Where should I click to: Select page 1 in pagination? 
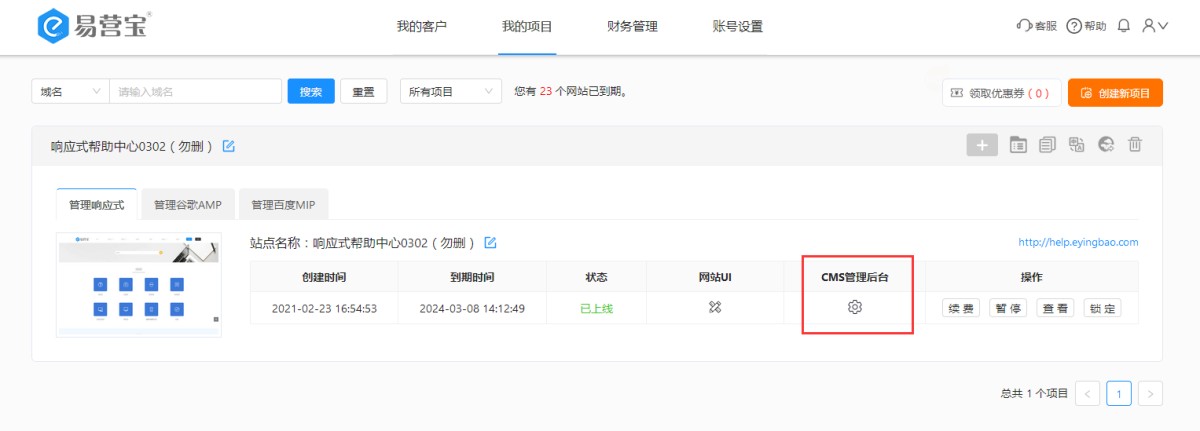click(1119, 393)
